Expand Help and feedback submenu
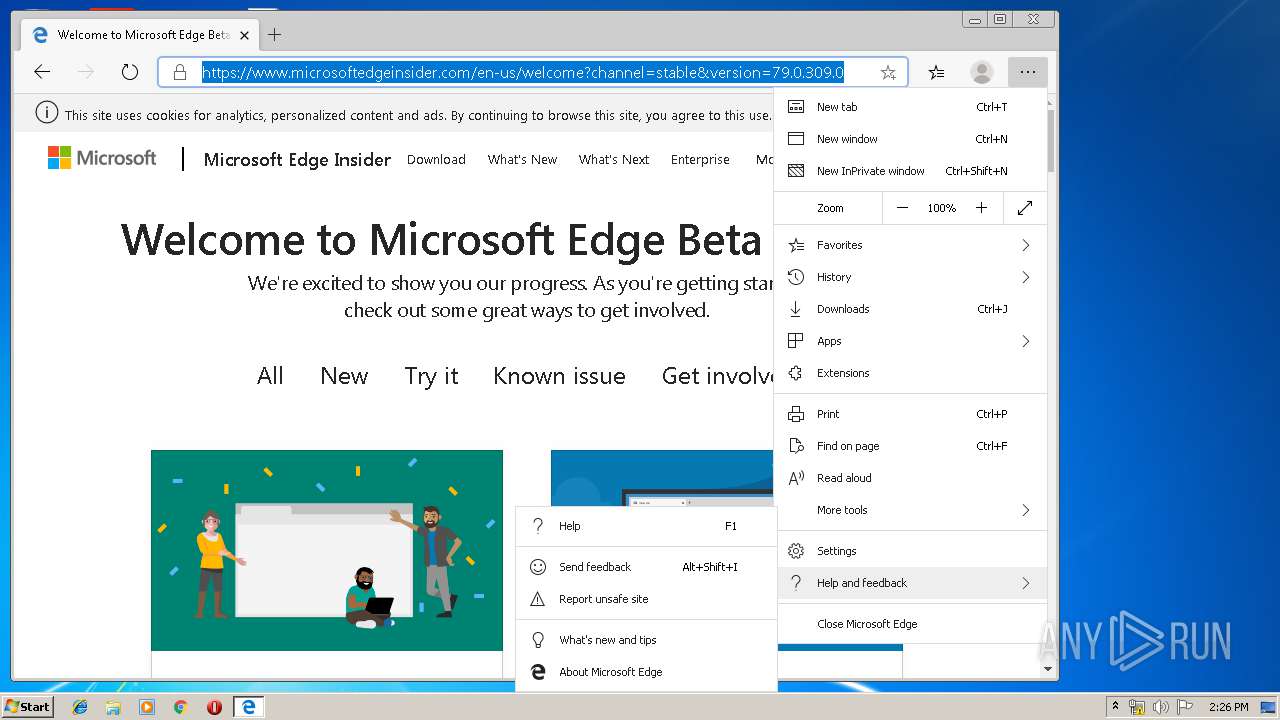The height and width of the screenshot is (720, 1280). [911, 583]
